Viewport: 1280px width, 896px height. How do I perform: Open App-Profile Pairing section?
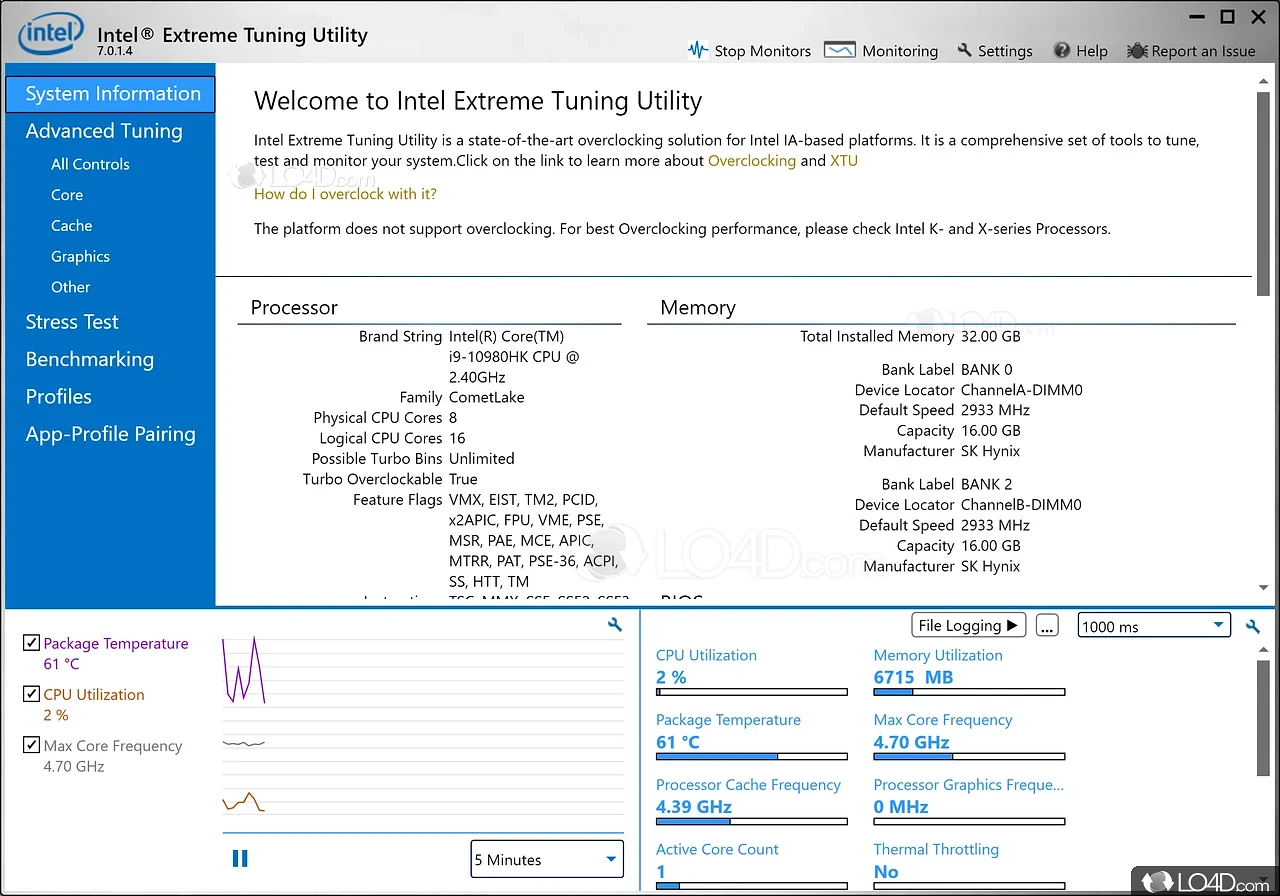pos(110,434)
